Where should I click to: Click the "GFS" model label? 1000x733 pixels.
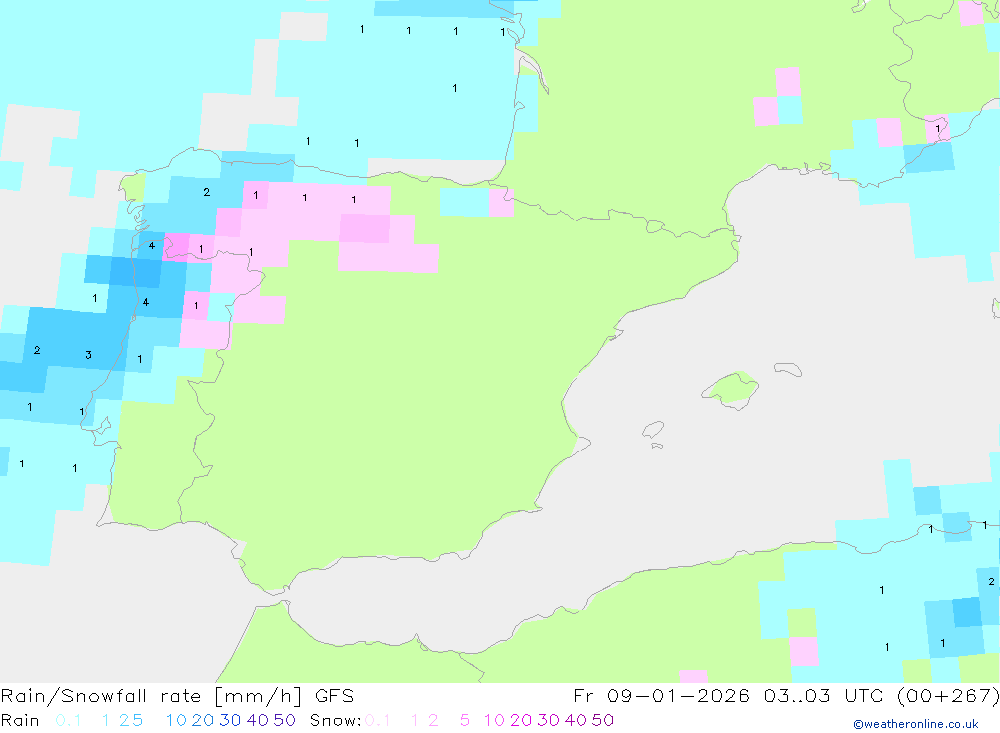(334, 696)
